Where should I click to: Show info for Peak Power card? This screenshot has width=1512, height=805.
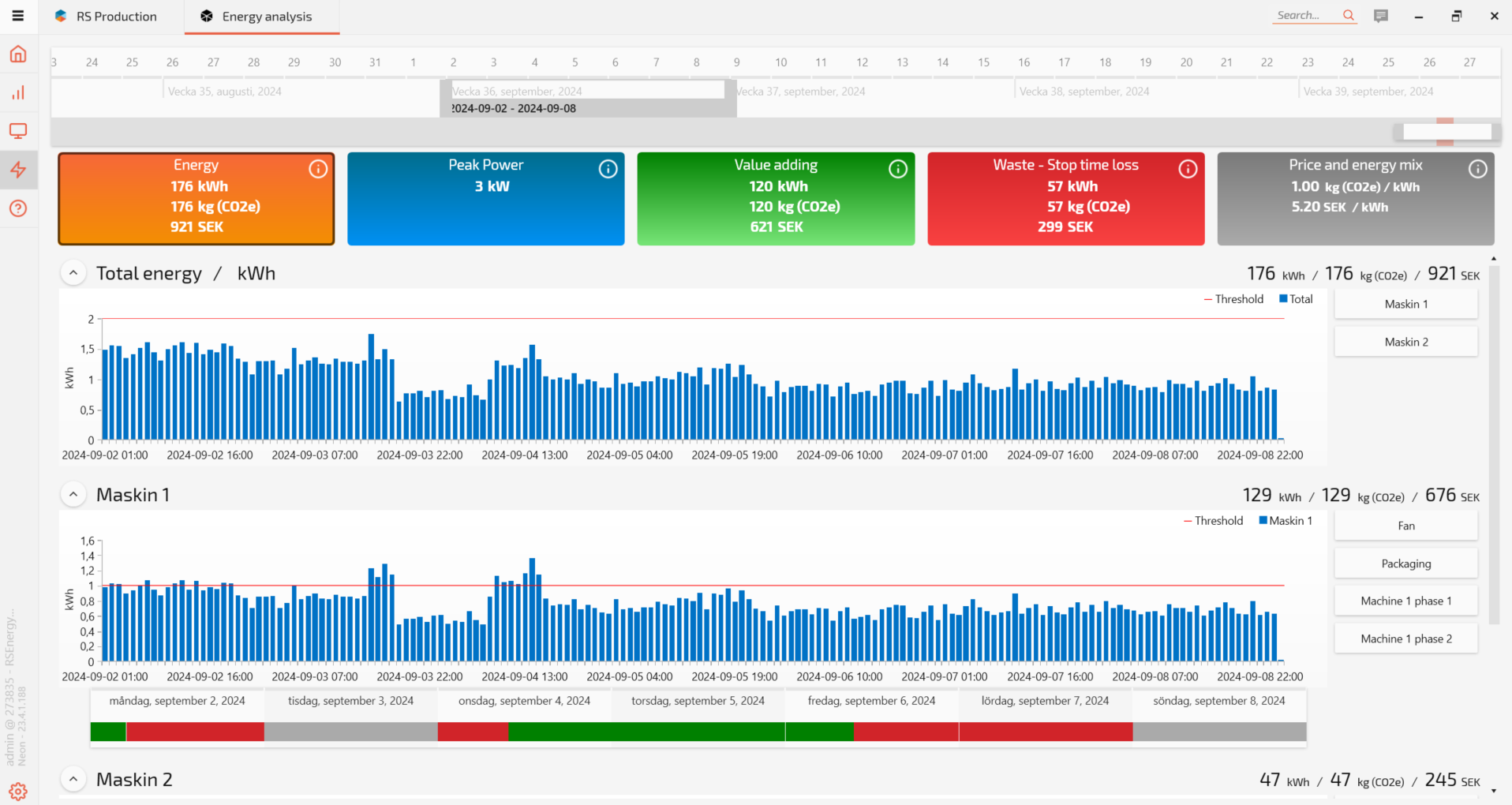[608, 169]
